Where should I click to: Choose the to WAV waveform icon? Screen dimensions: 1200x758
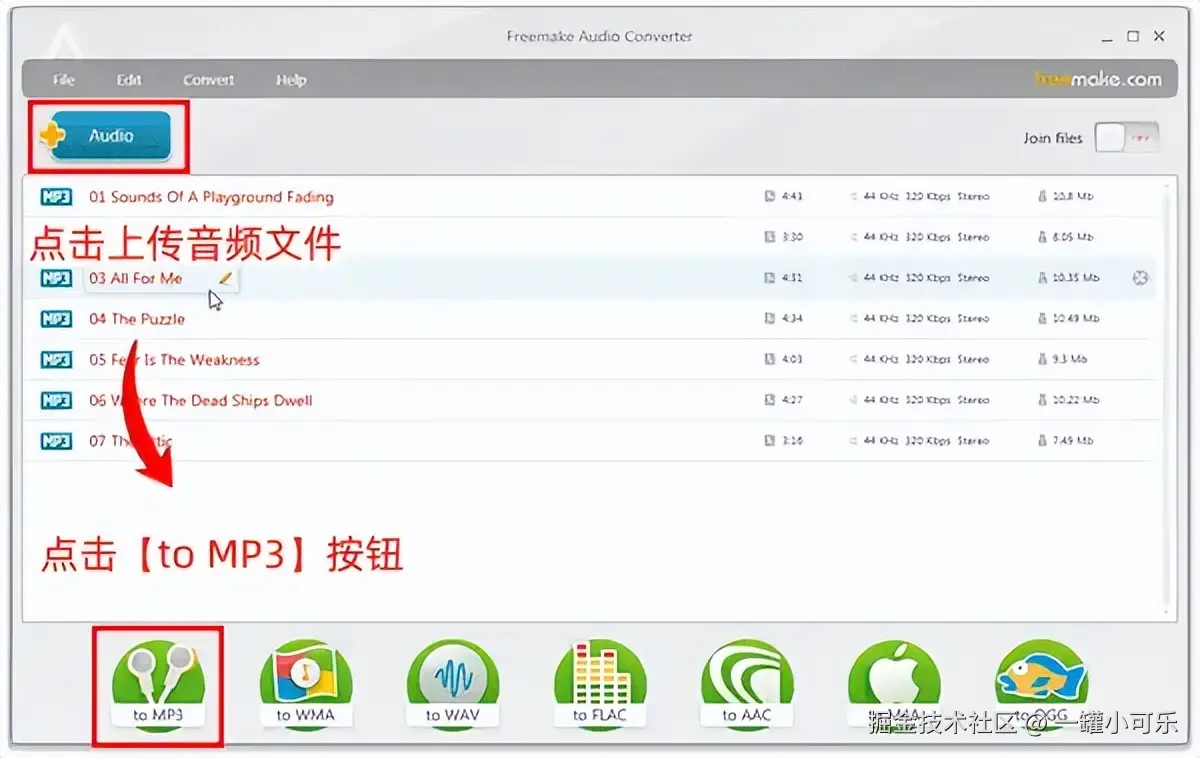coord(453,685)
